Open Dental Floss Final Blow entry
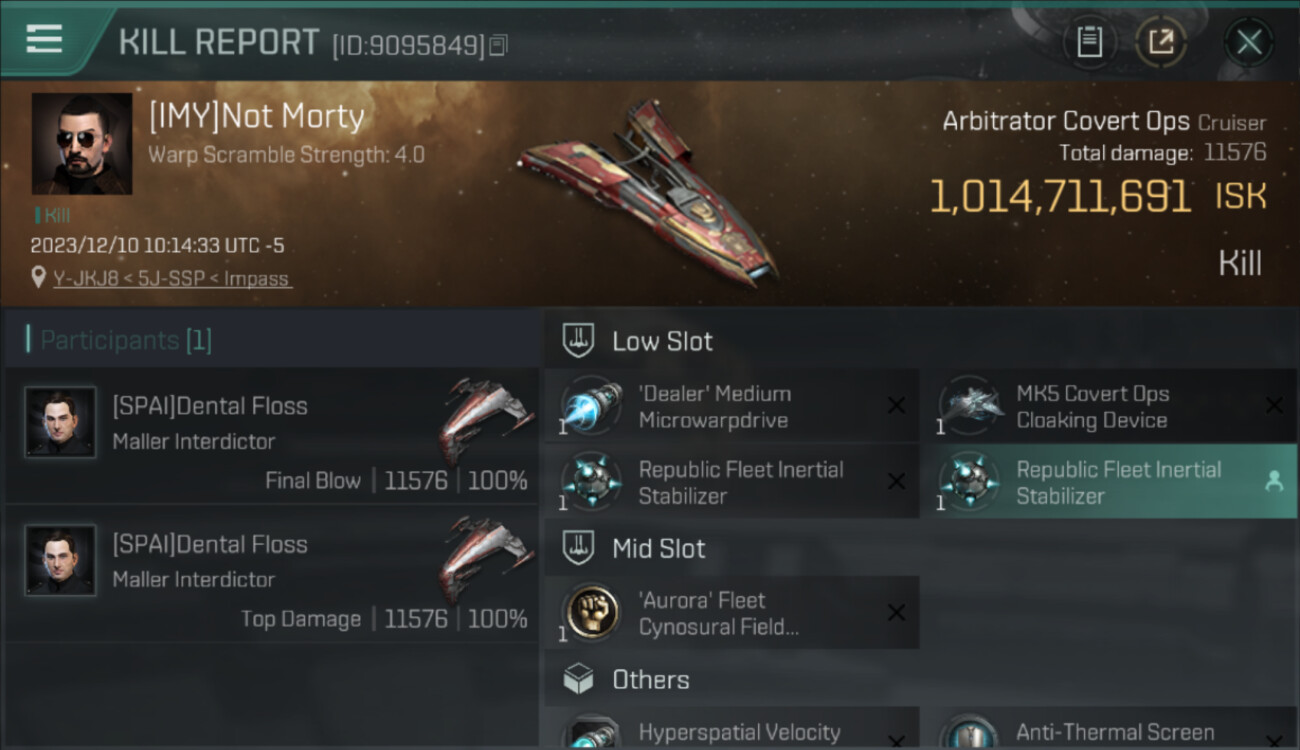 [x=272, y=436]
